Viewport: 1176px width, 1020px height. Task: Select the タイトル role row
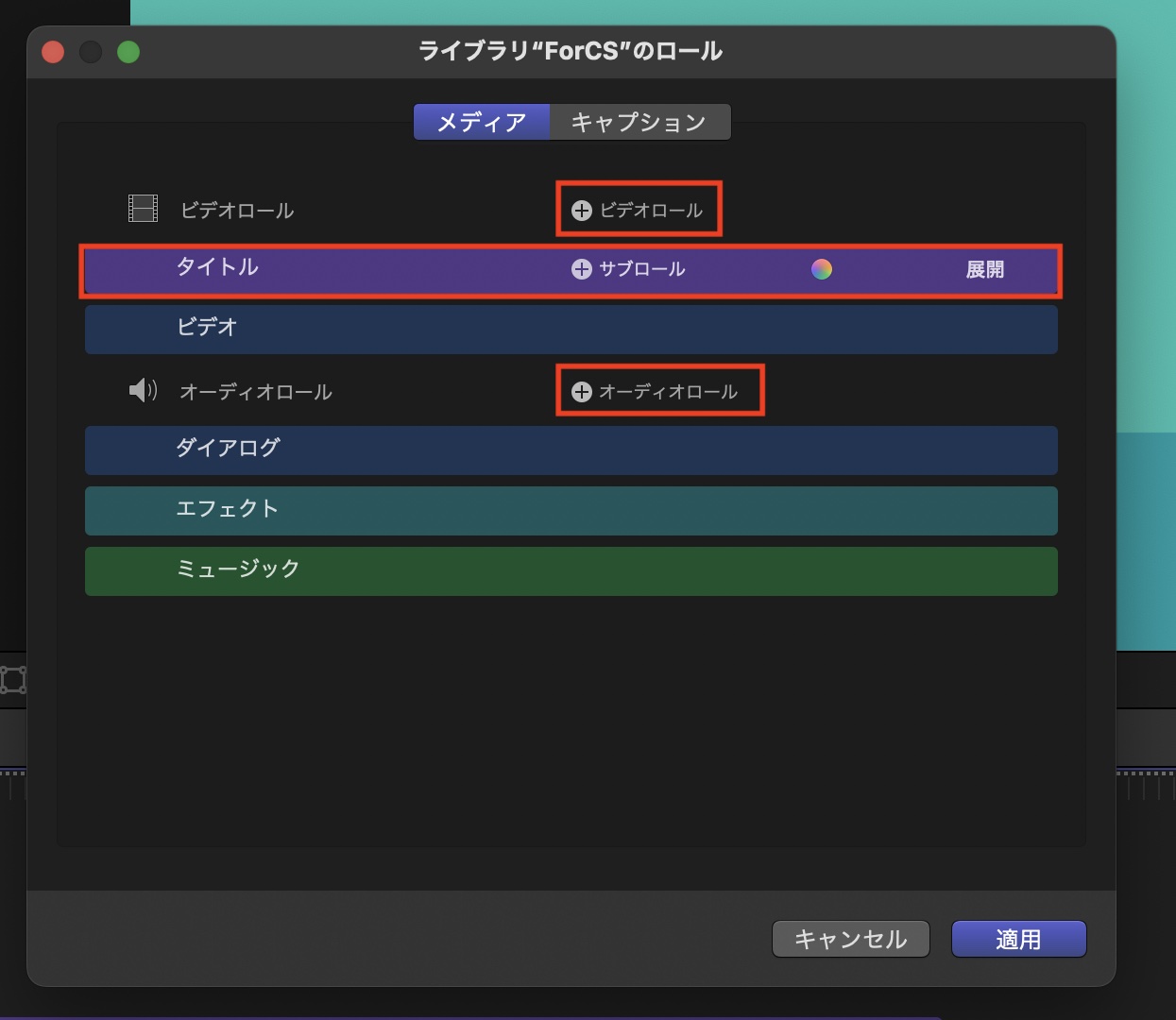[571, 270]
